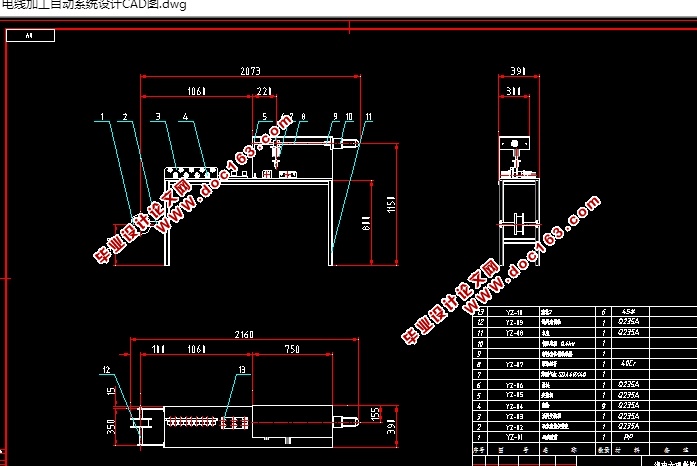Select the YZ-09 code in the parts table
697x466 pixels.
(514, 322)
